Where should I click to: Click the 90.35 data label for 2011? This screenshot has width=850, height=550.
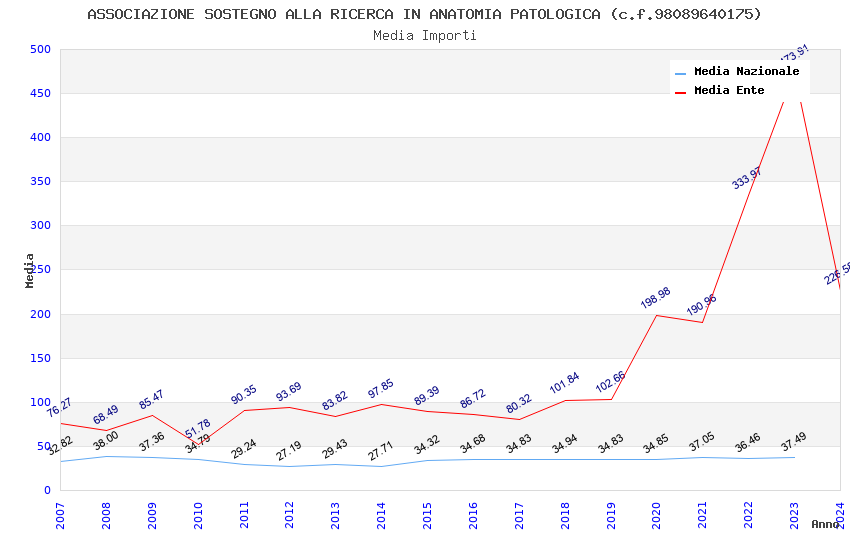(243, 394)
